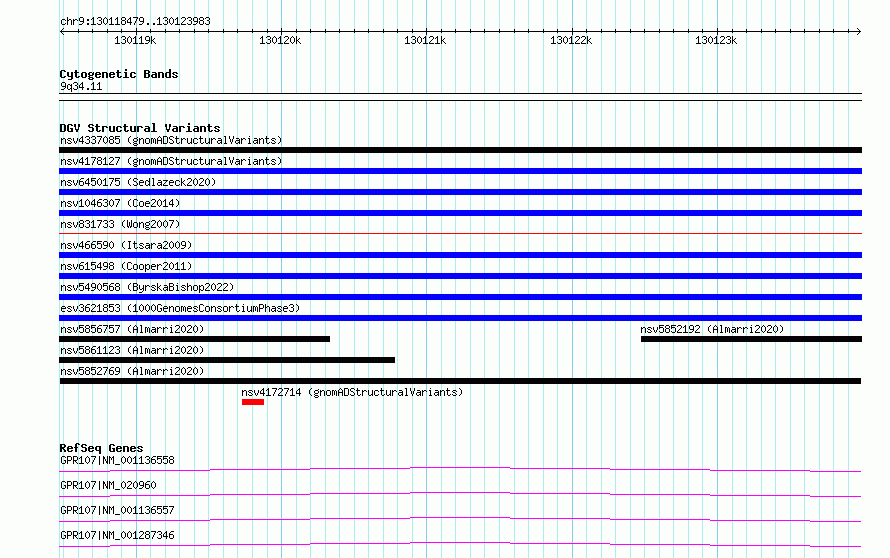
Task: Click the magenta line of GPR107|NM_001136558
Action: (460, 469)
